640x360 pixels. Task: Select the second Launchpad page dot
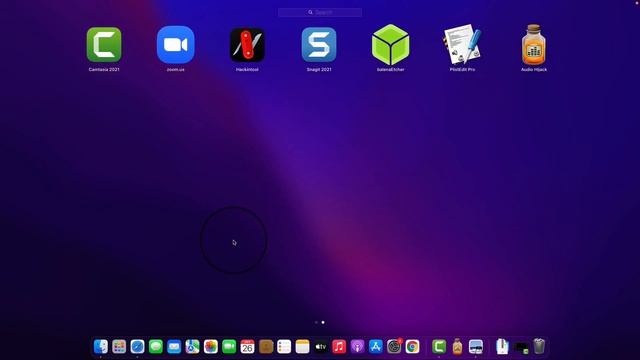tap(323, 322)
